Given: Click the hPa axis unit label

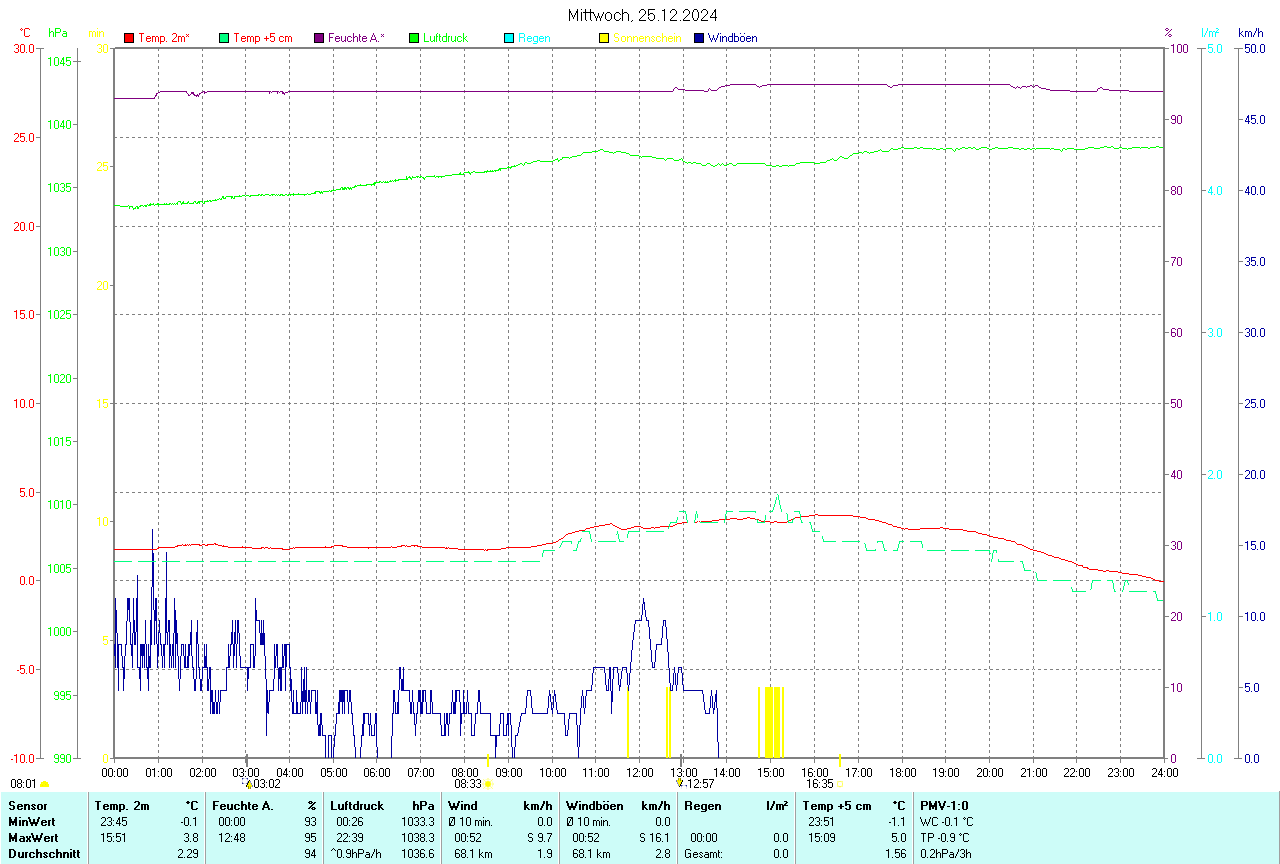Looking at the screenshot, I should pos(58,33).
